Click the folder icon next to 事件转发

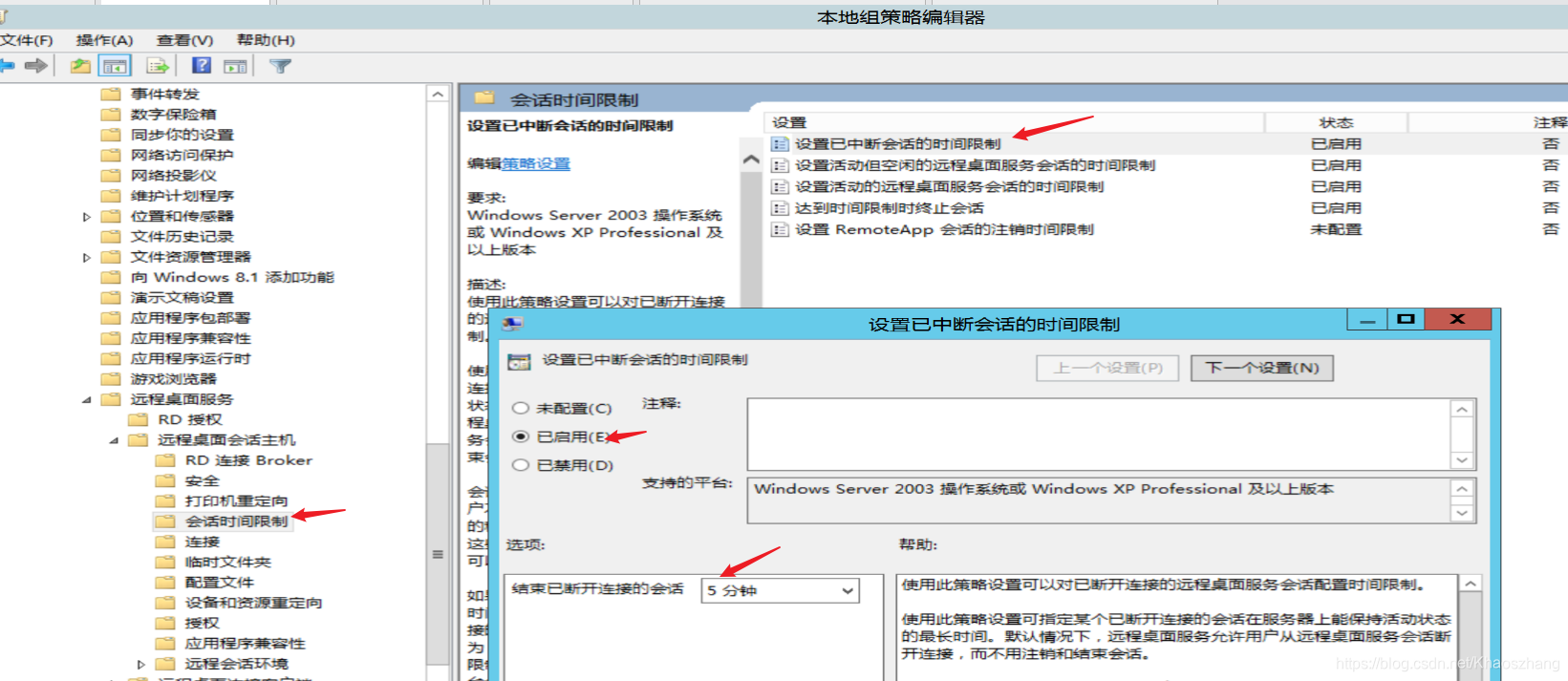click(111, 94)
